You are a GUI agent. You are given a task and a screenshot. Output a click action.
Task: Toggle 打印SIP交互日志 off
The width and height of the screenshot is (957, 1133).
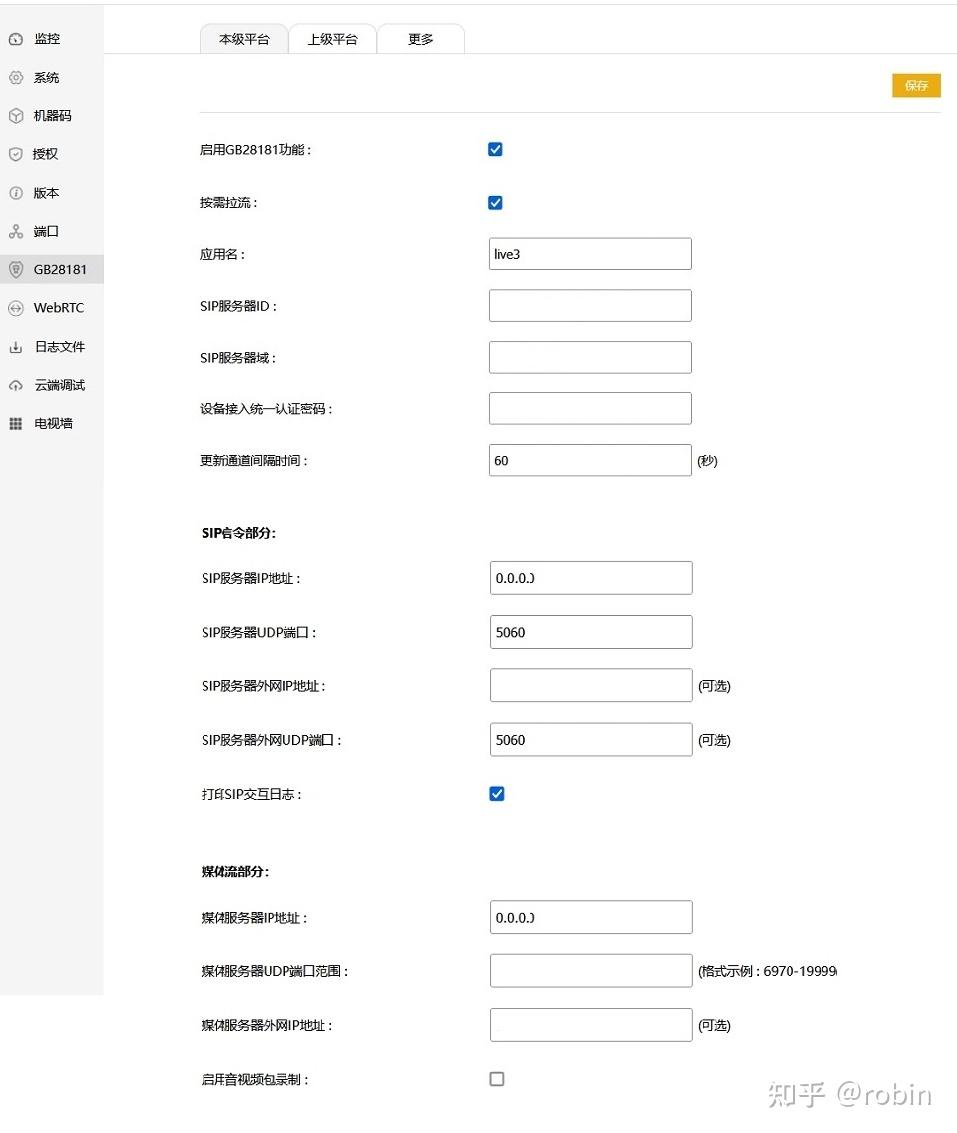click(x=496, y=793)
